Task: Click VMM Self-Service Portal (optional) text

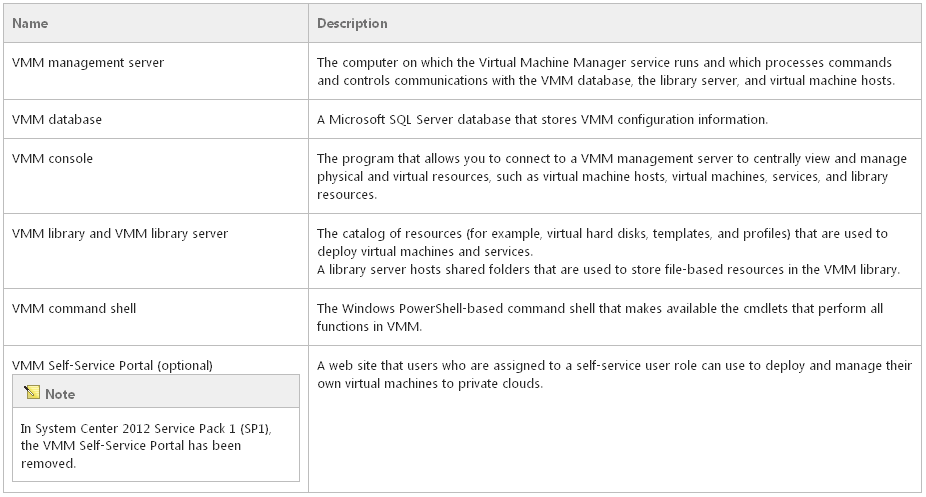Action: pyautogui.click(x=112, y=365)
